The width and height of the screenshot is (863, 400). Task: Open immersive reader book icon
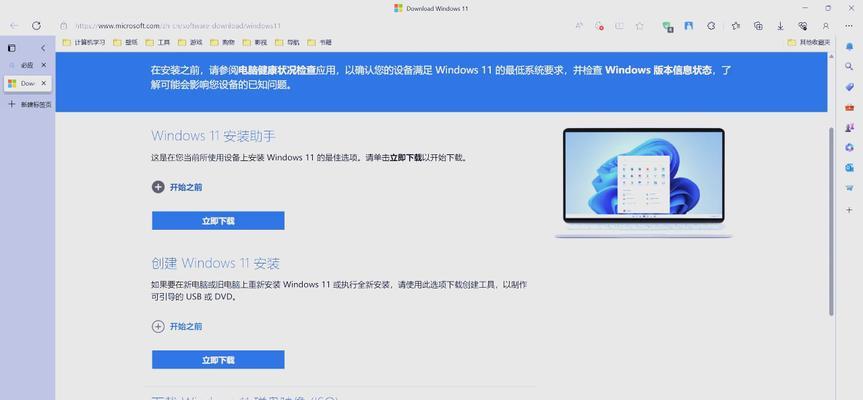tap(620, 26)
